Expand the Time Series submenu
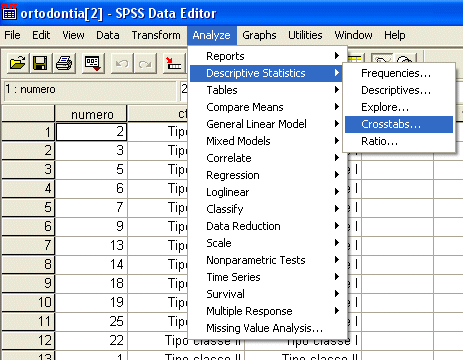This screenshot has width=463, height=360. 267,277
